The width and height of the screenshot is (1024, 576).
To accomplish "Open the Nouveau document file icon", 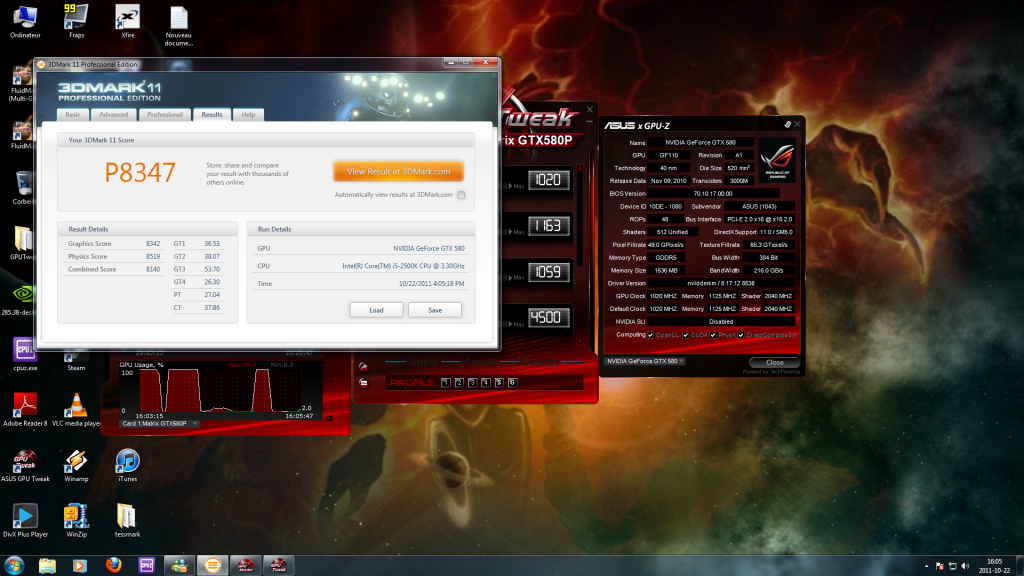I will click(178, 26).
